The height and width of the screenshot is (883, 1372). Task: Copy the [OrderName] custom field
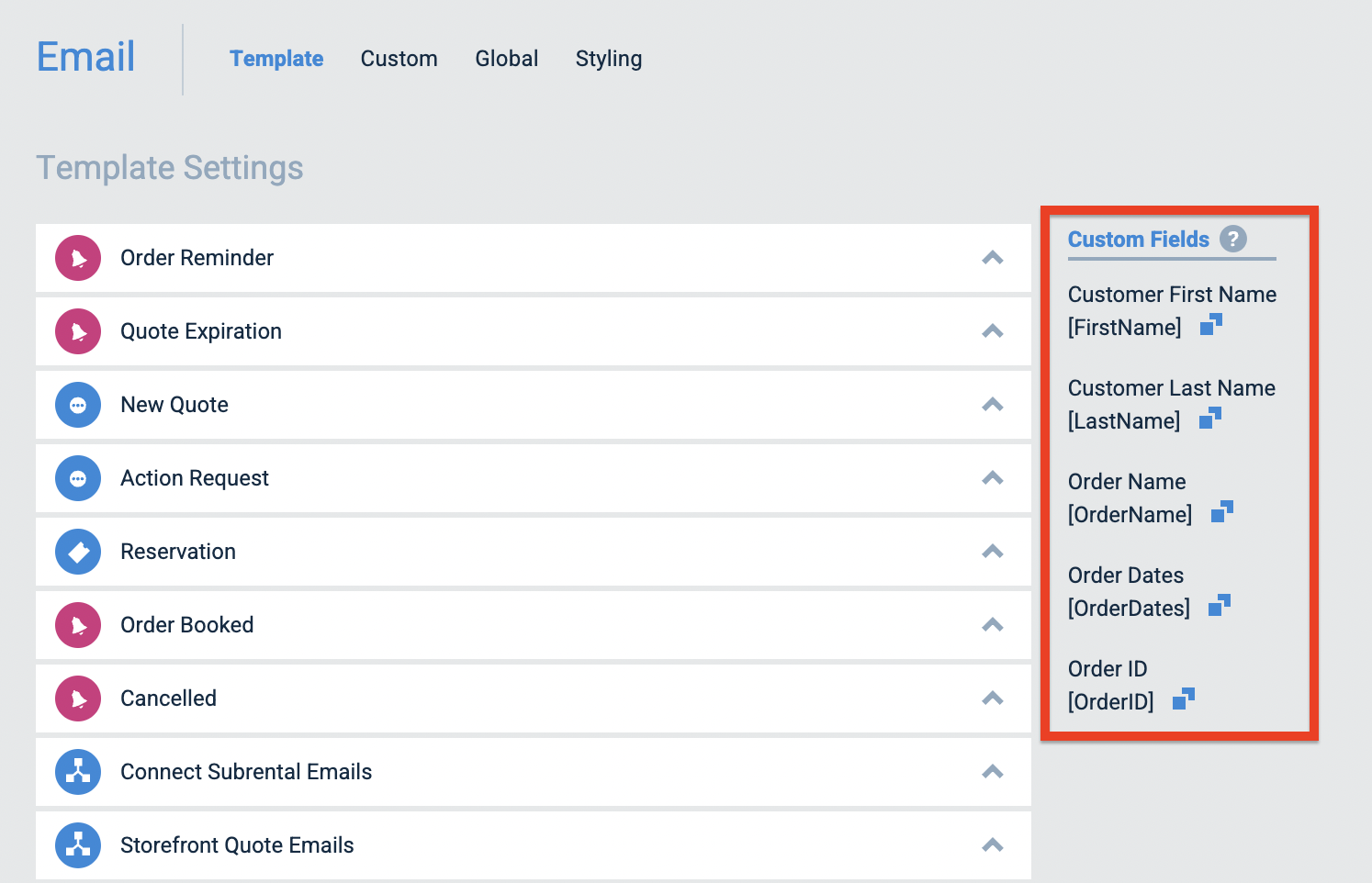(1222, 512)
